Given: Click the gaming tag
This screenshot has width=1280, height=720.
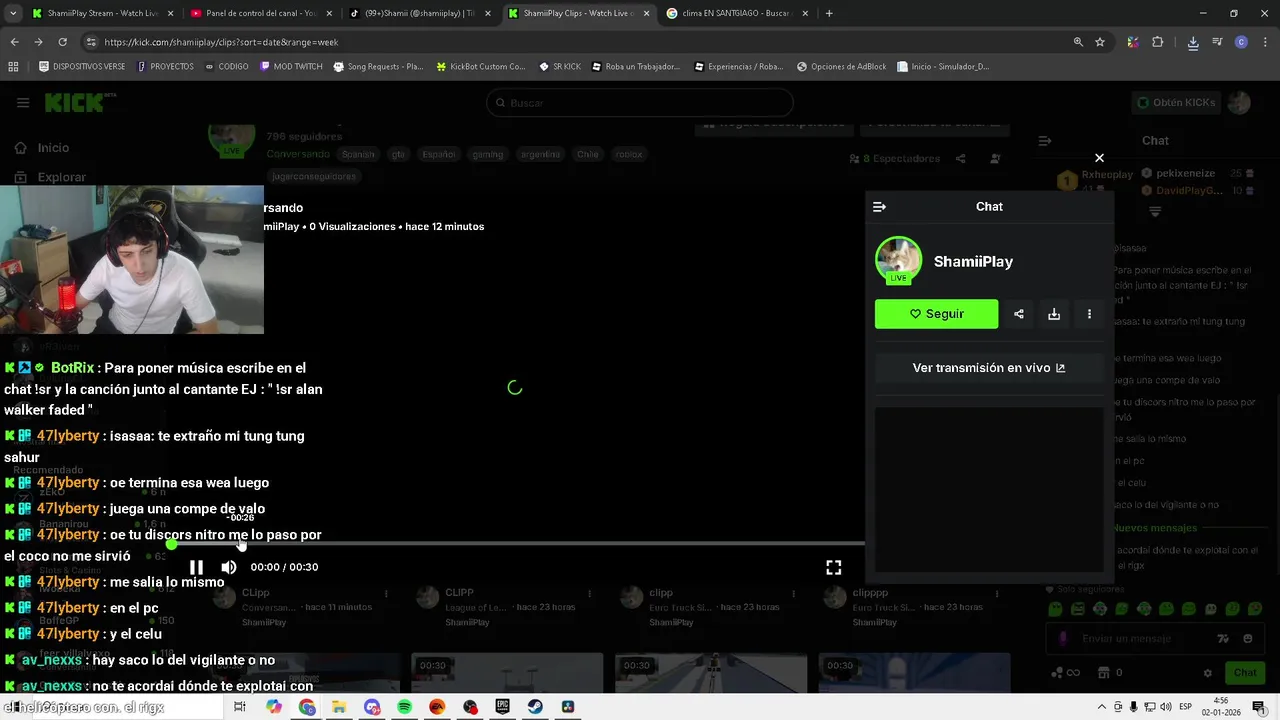Looking at the screenshot, I should pyautogui.click(x=488, y=154).
